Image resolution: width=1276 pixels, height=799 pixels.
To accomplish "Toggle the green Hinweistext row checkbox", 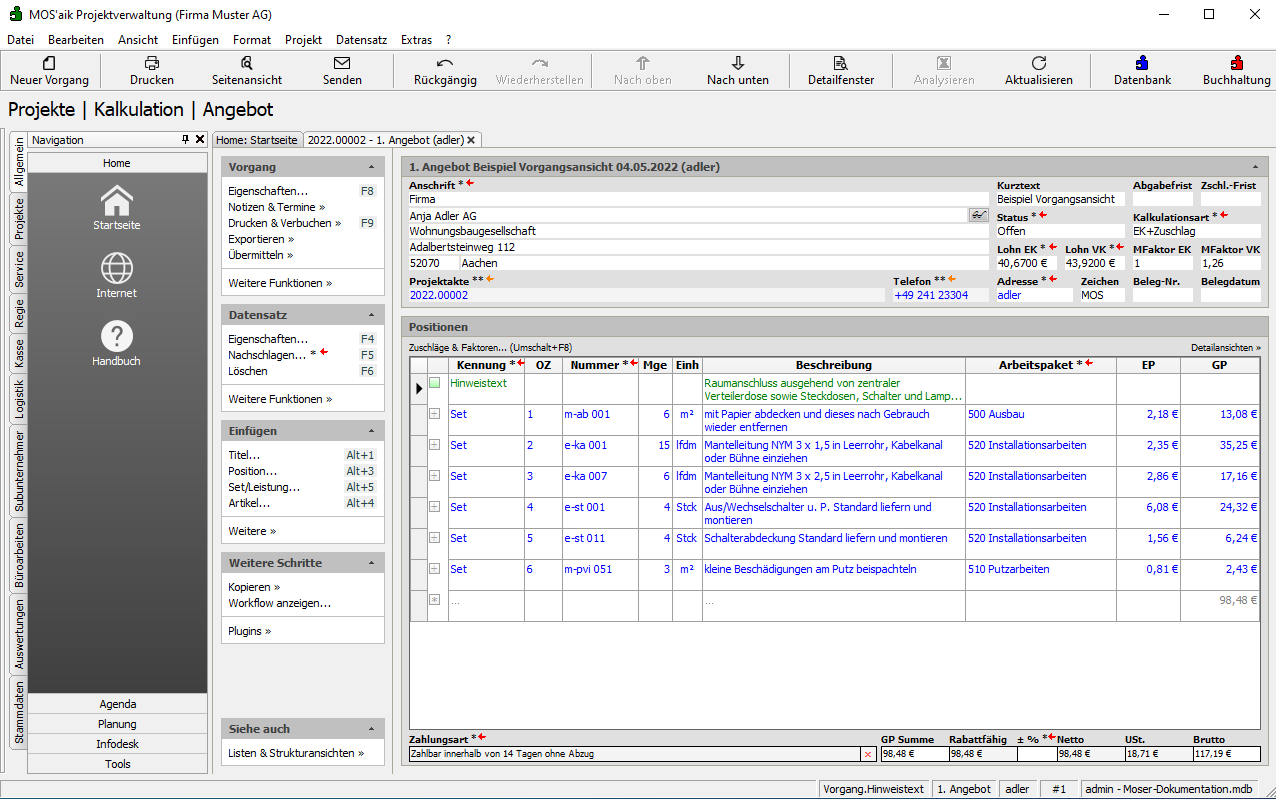I will tap(435, 383).
